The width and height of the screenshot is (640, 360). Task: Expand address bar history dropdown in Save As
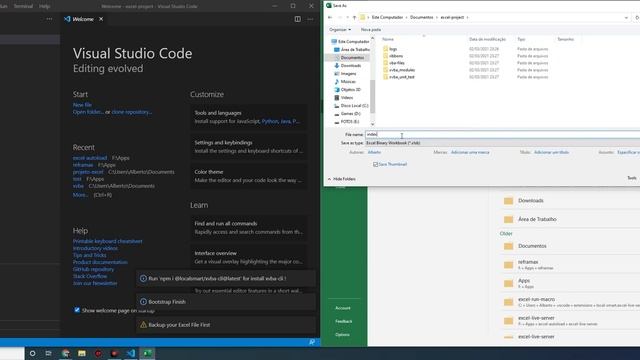626,18
